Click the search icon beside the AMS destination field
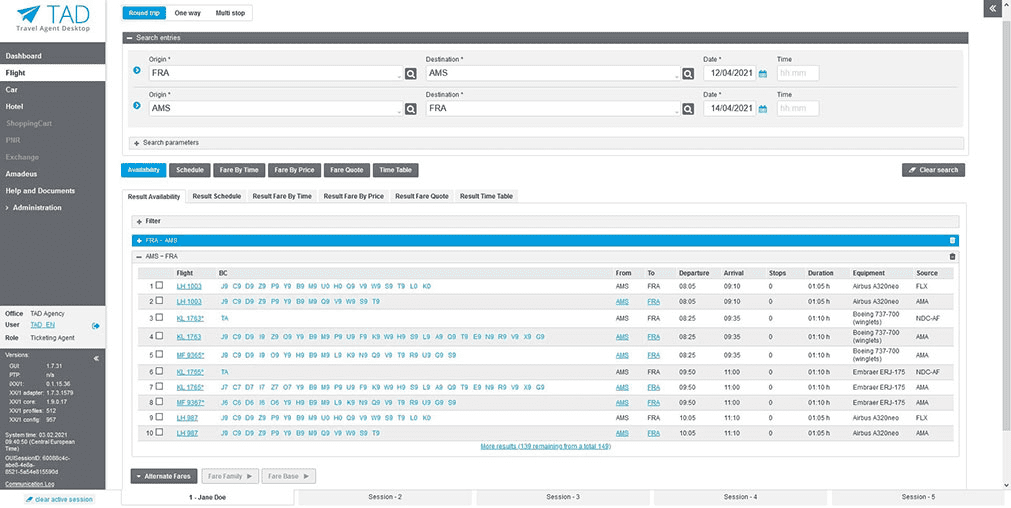Image resolution: width=1011 pixels, height=508 pixels. coord(688,74)
